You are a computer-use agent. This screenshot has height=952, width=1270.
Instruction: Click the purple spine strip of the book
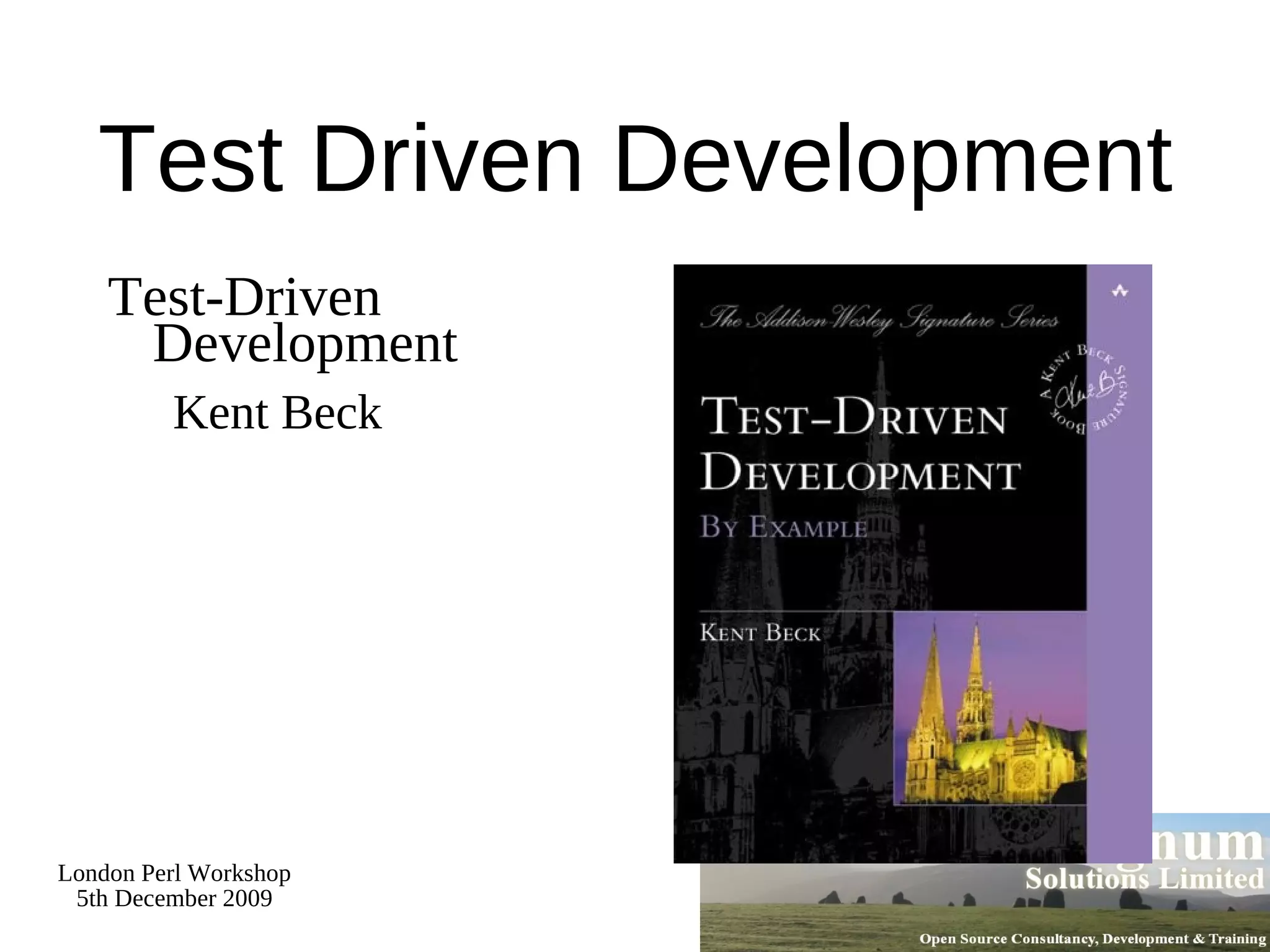[x=1120, y=558]
